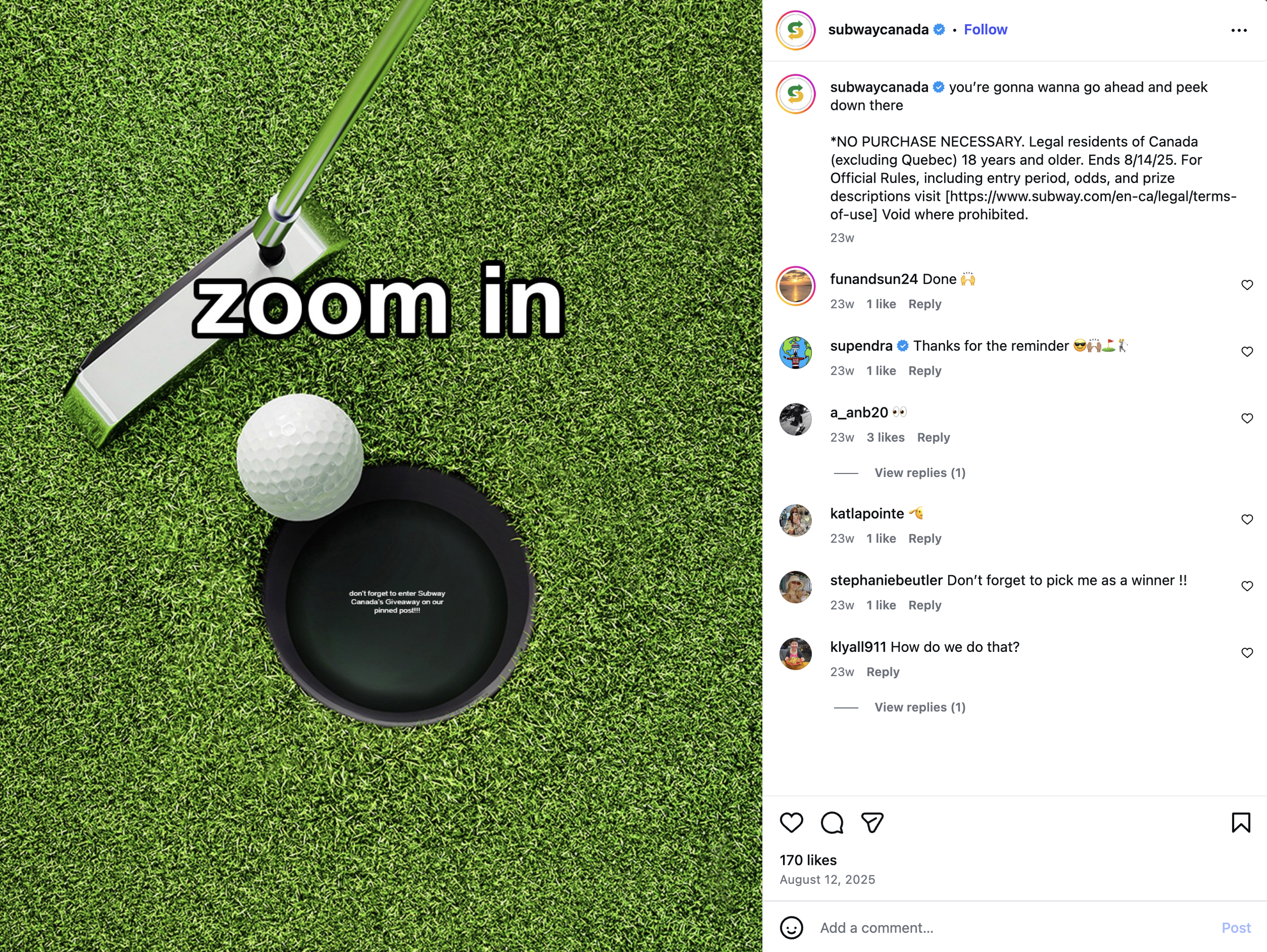Open the comment bubble icon
The width and height of the screenshot is (1267, 952).
pyautogui.click(x=832, y=823)
